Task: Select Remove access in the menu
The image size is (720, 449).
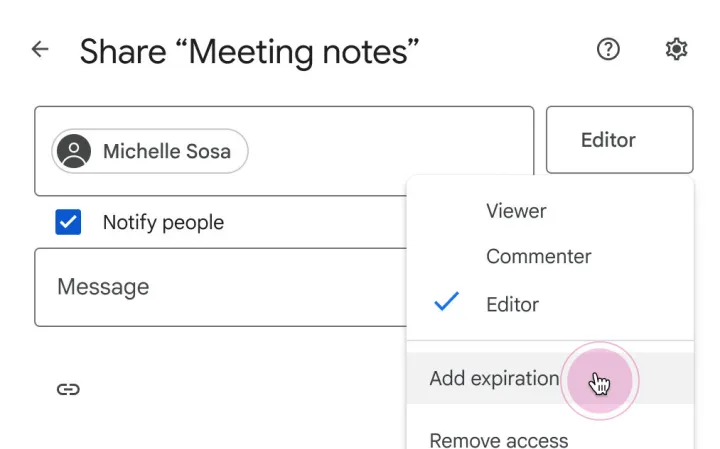Action: 498,440
